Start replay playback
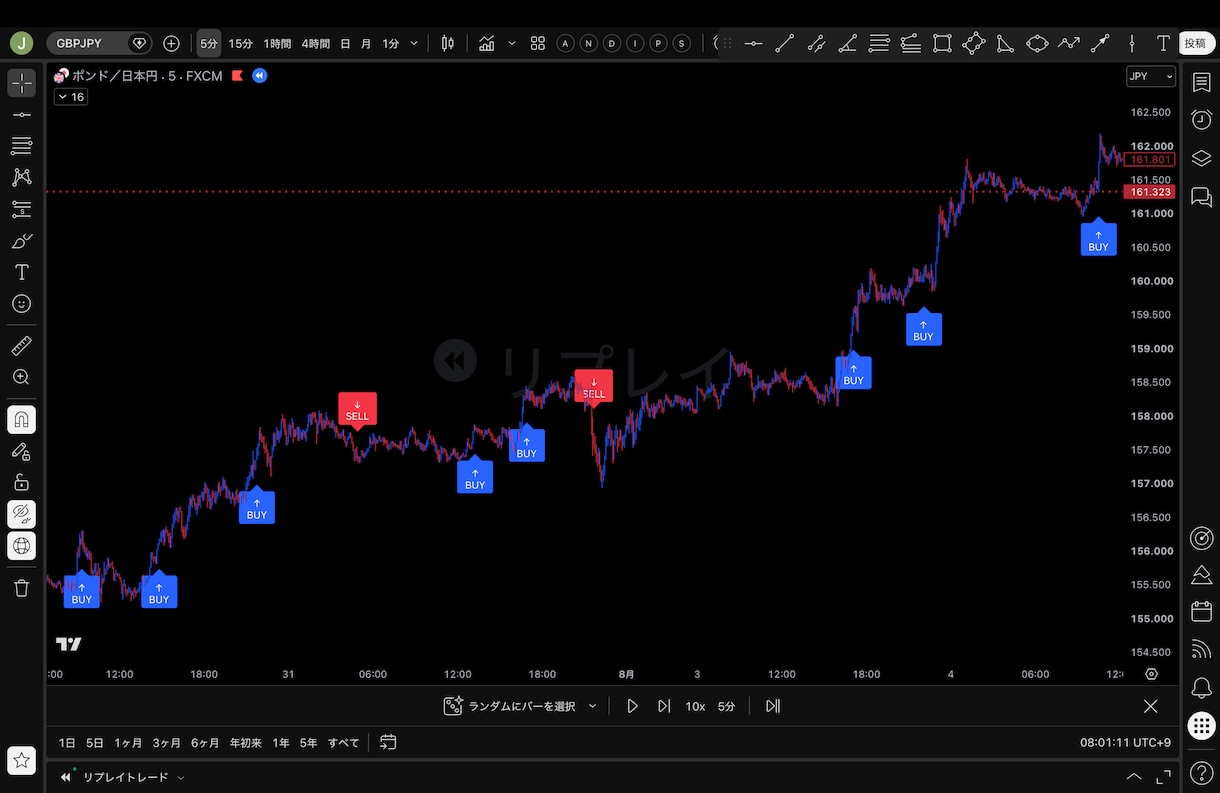 click(x=632, y=706)
